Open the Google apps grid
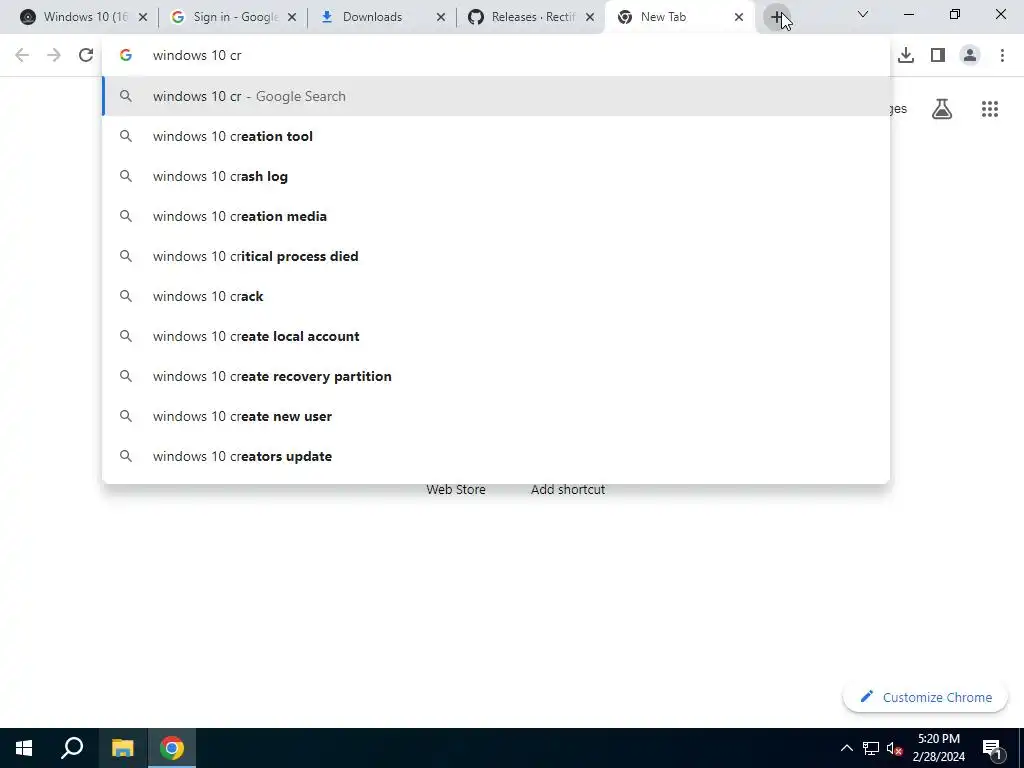 [989, 109]
